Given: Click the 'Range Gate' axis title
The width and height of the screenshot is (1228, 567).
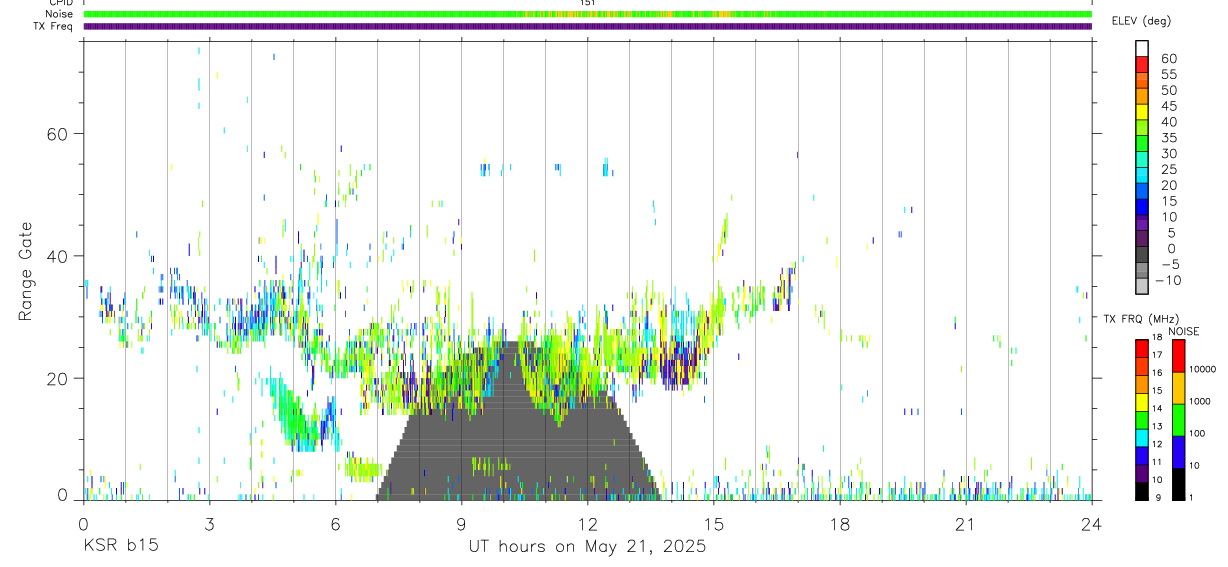Looking at the screenshot, I should (x=26, y=271).
